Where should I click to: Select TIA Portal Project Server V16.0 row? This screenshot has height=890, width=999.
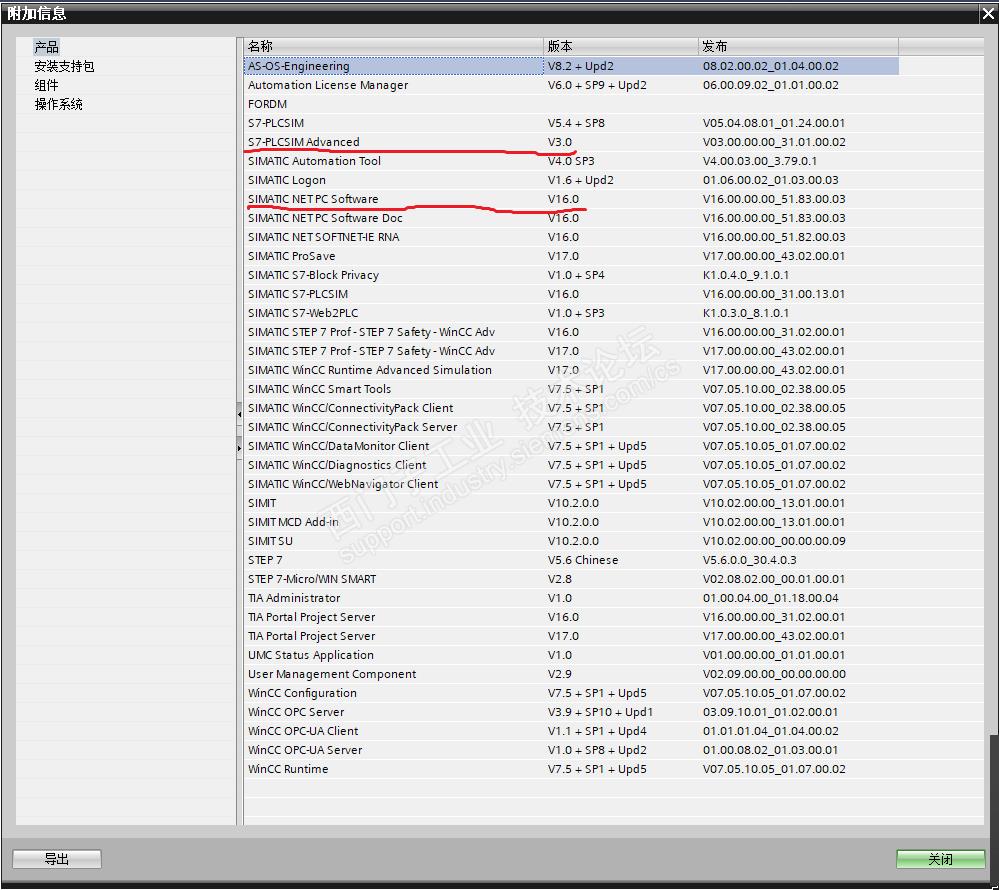tap(571, 617)
